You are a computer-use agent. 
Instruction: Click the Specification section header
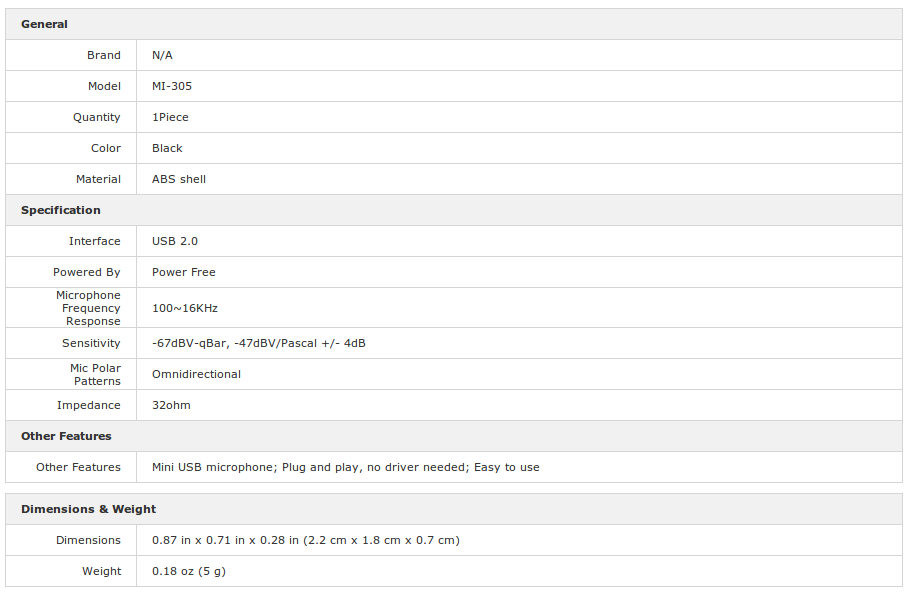click(61, 210)
